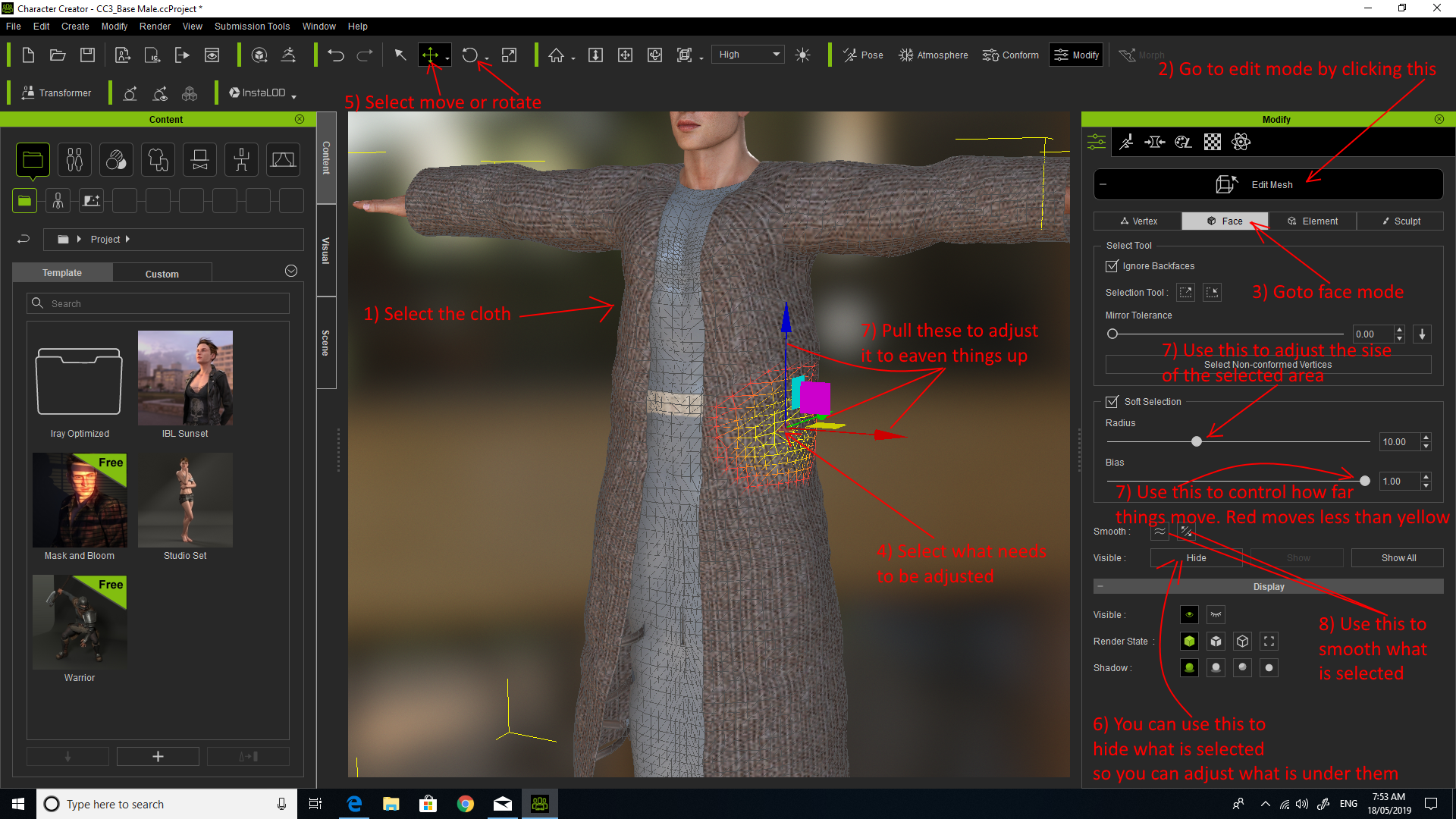Open the Submission Tools menu
The height and width of the screenshot is (819, 1456).
coord(252,27)
